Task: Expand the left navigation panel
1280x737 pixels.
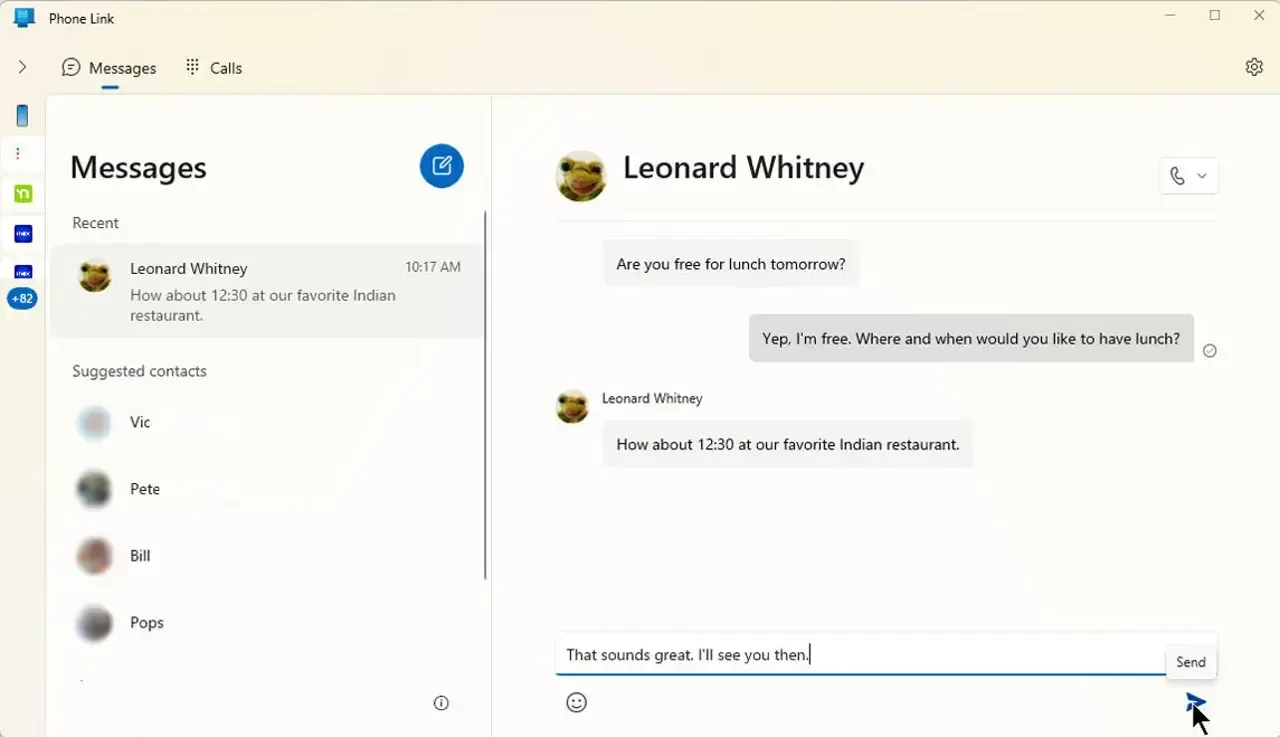Action: [22, 67]
